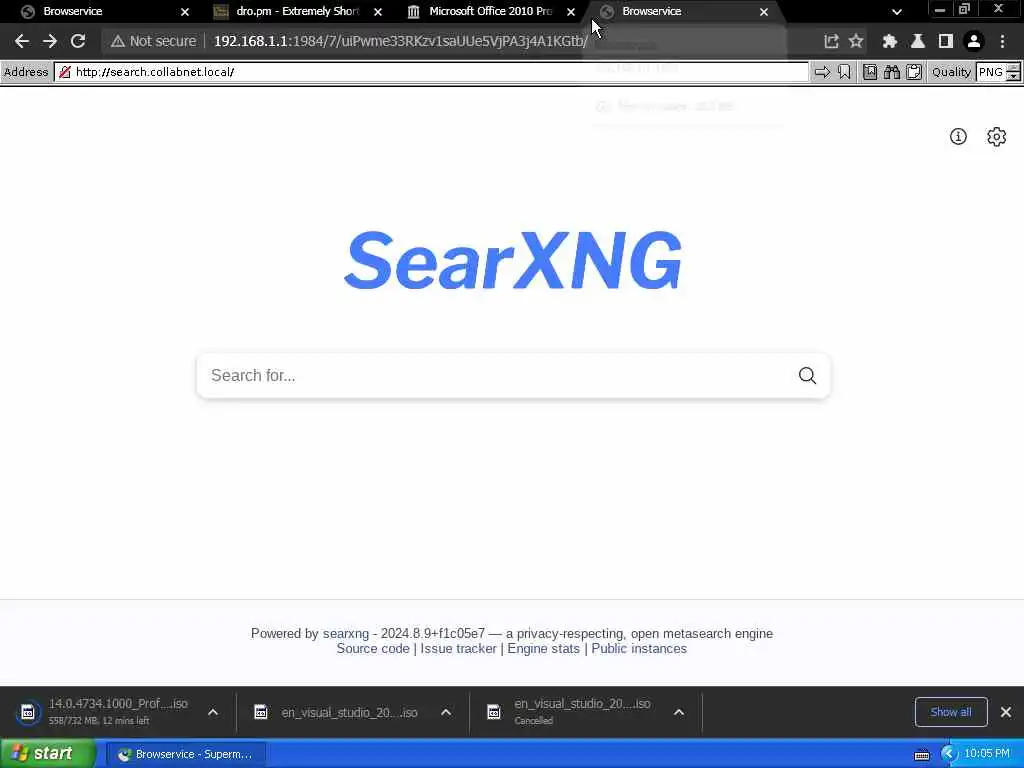Share this page via the share icon
This screenshot has height=768, width=1024.
coord(831,41)
